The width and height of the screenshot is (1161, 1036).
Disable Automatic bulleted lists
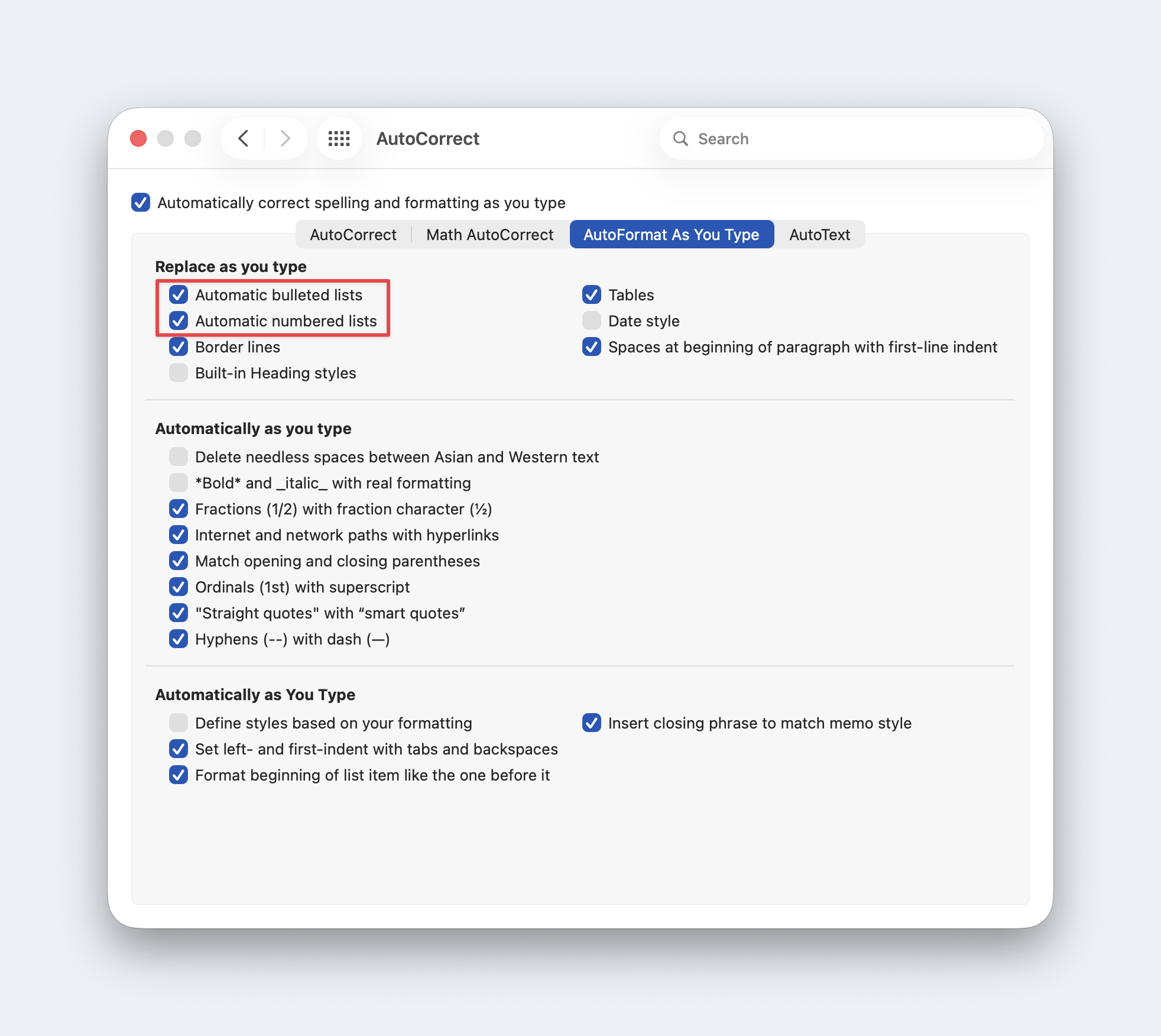pos(179,294)
